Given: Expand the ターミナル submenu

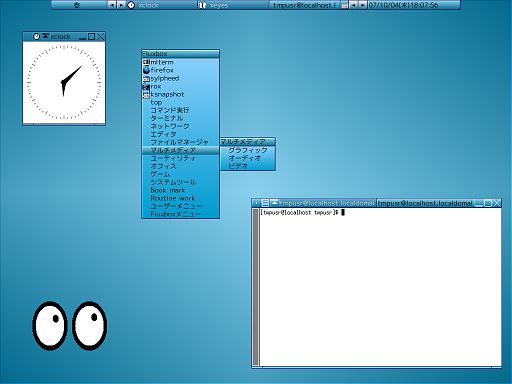Looking at the screenshot, I should click(180, 118).
